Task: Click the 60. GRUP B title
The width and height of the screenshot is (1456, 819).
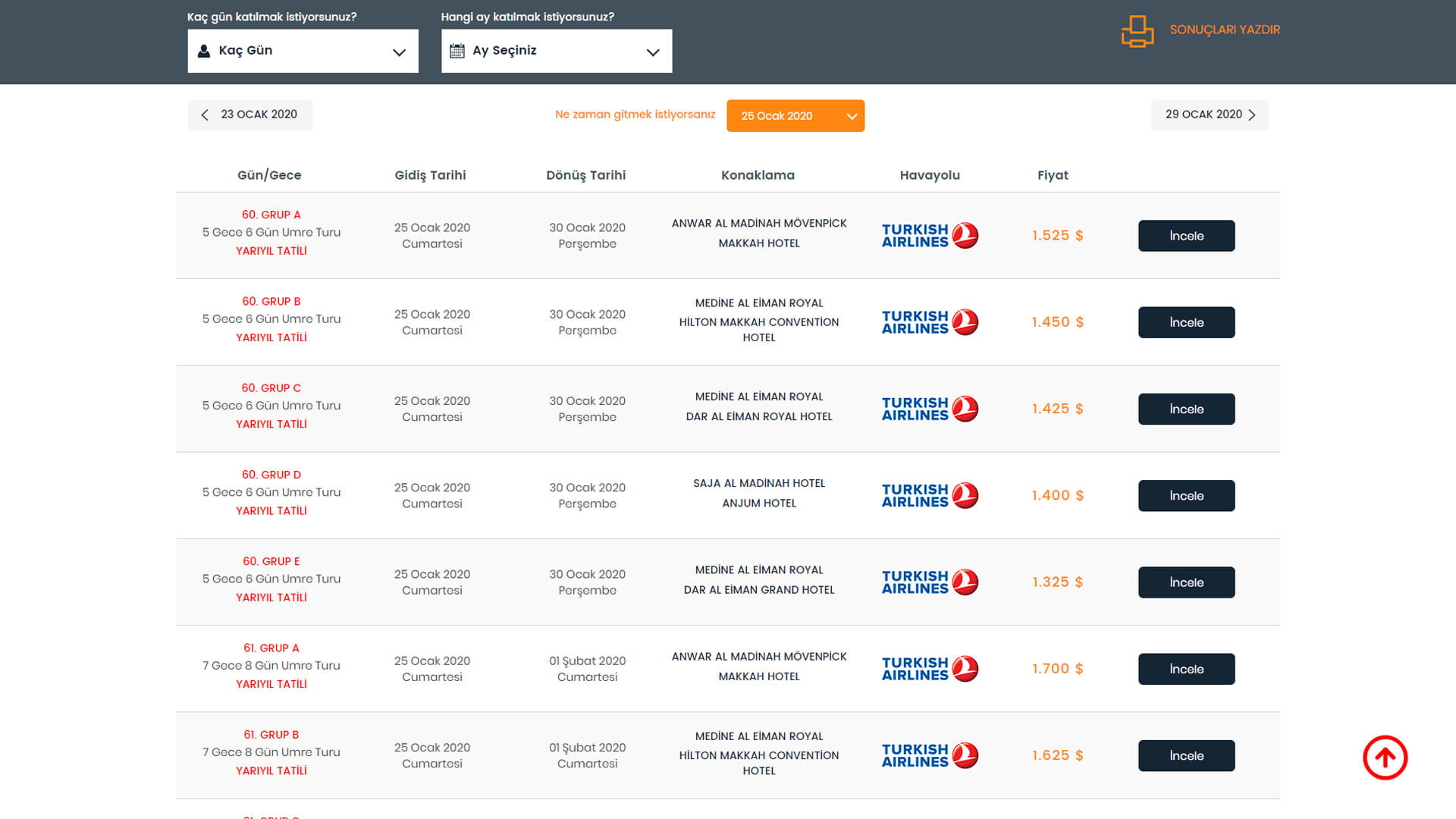Action: tap(271, 301)
